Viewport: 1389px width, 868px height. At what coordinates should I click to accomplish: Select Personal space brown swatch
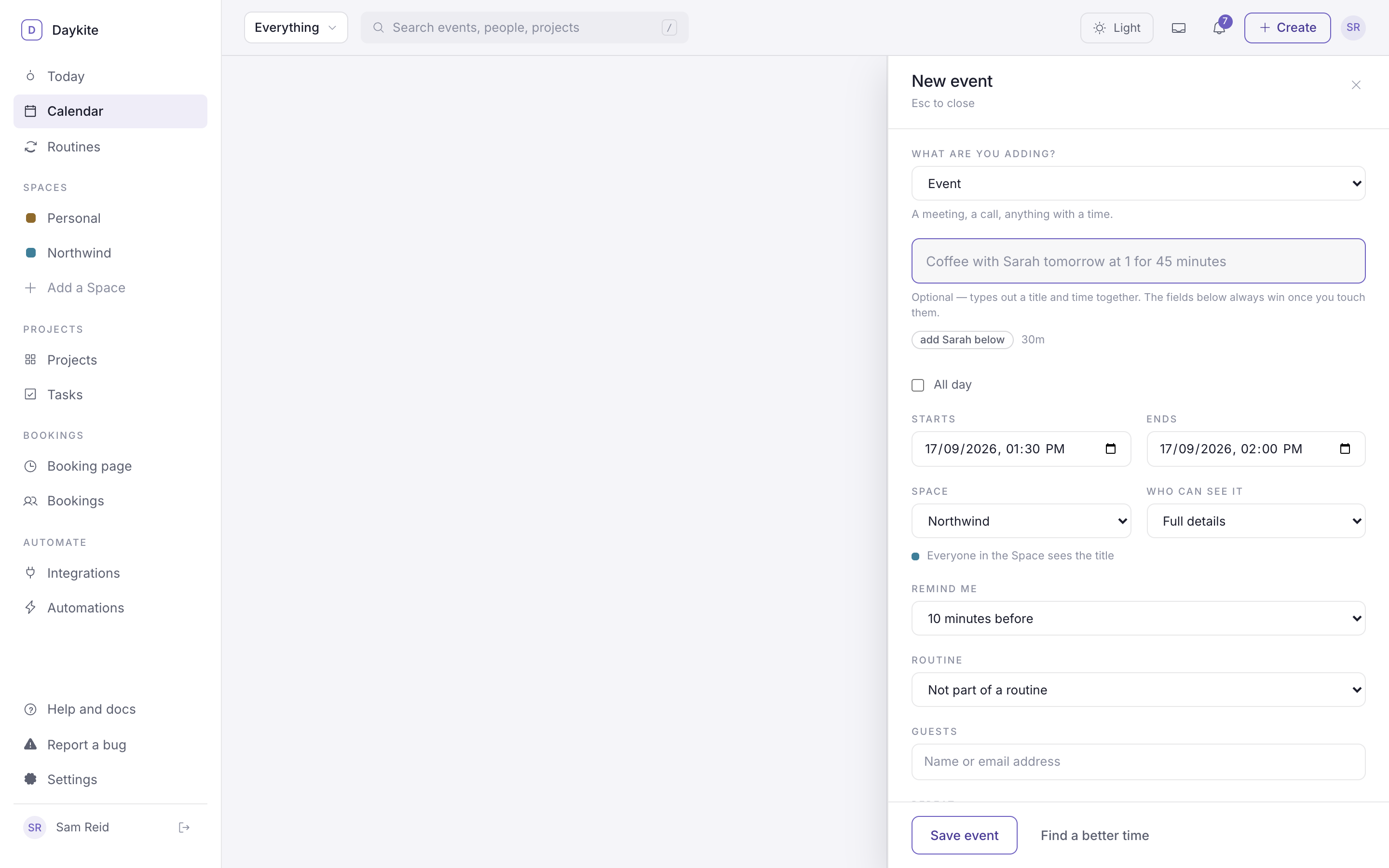coord(31,218)
